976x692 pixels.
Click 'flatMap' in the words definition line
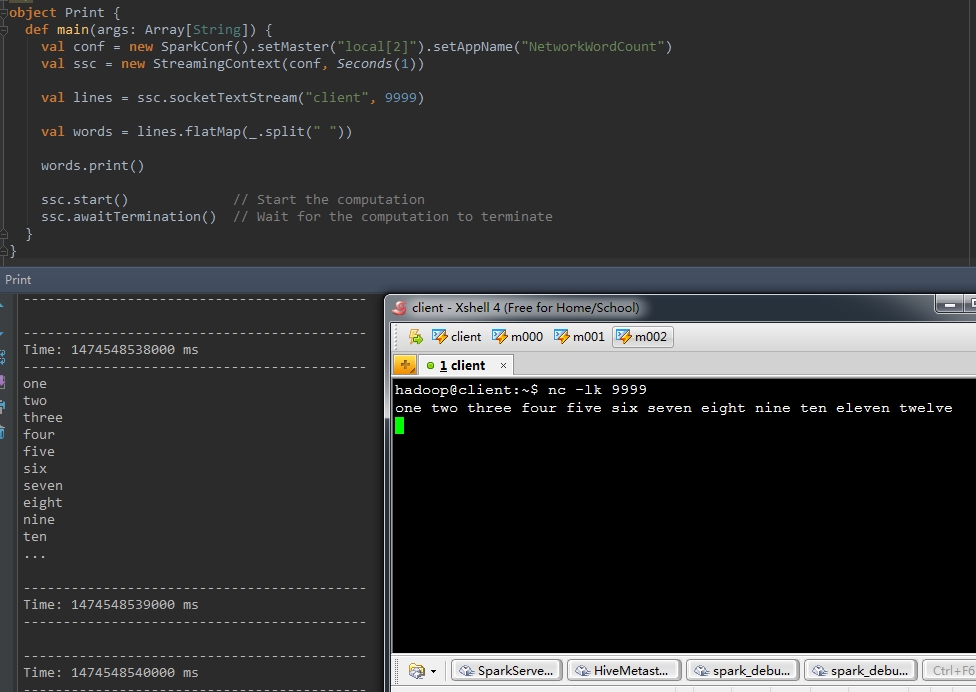tap(213, 132)
